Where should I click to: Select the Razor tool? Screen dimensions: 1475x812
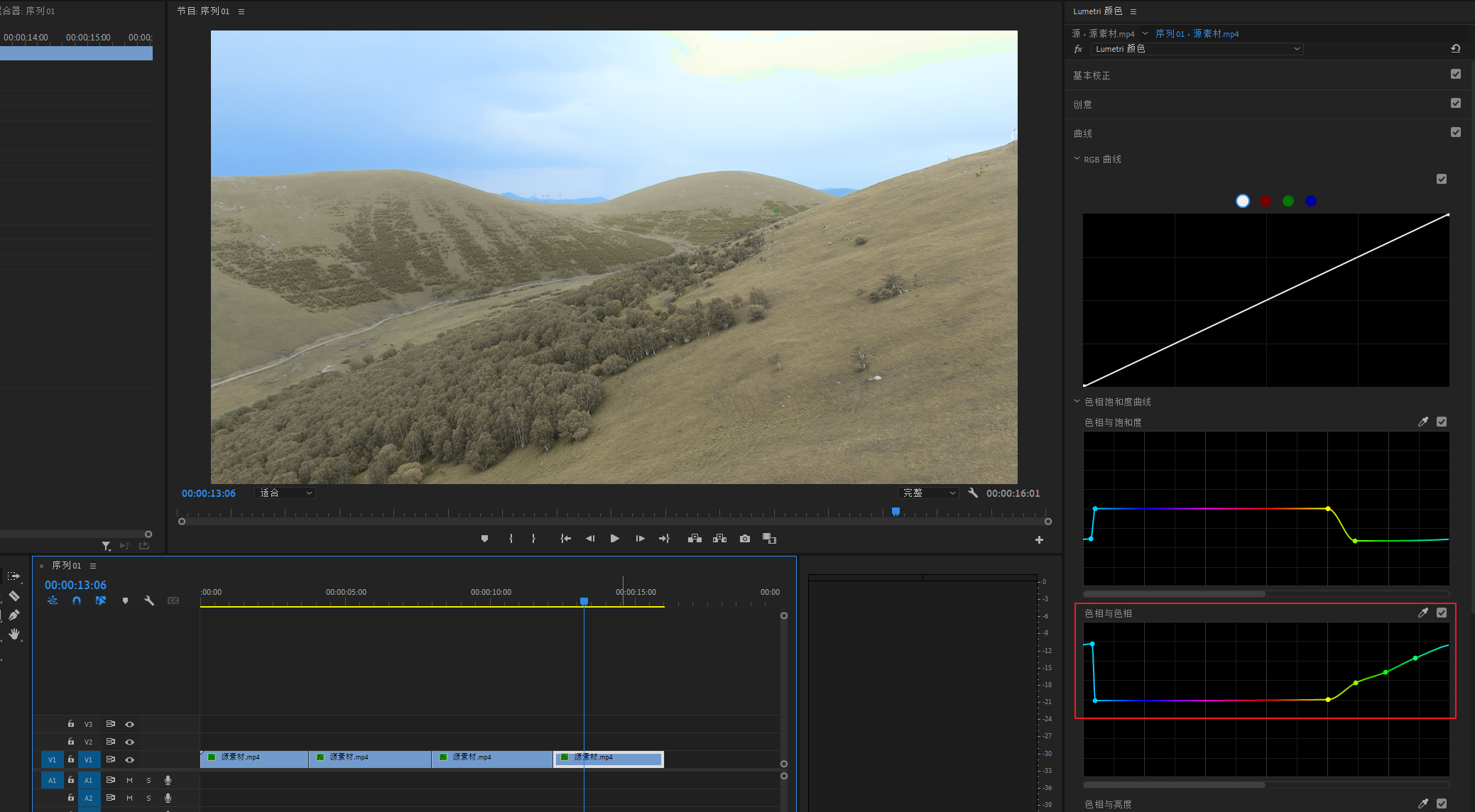click(13, 596)
